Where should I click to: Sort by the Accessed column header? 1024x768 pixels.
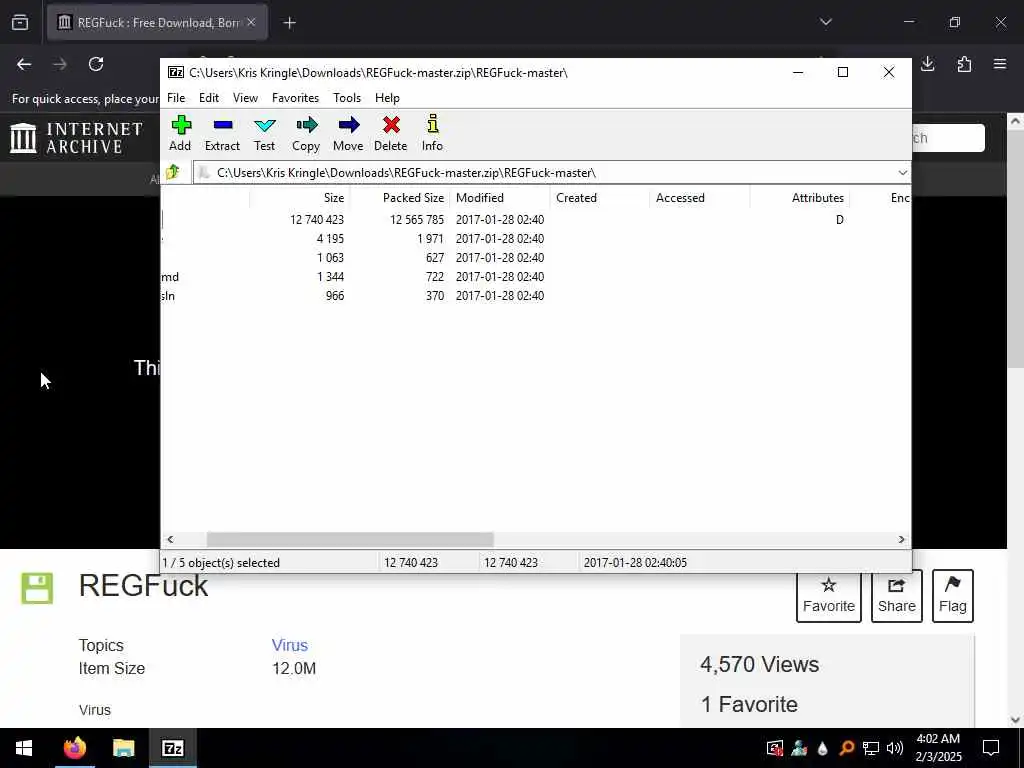(699, 198)
